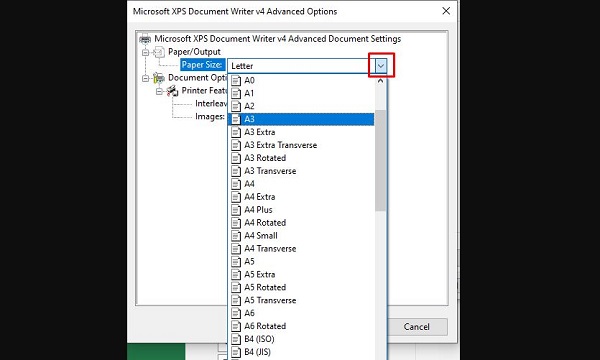Select A6 Rotated paper size

tap(301, 326)
